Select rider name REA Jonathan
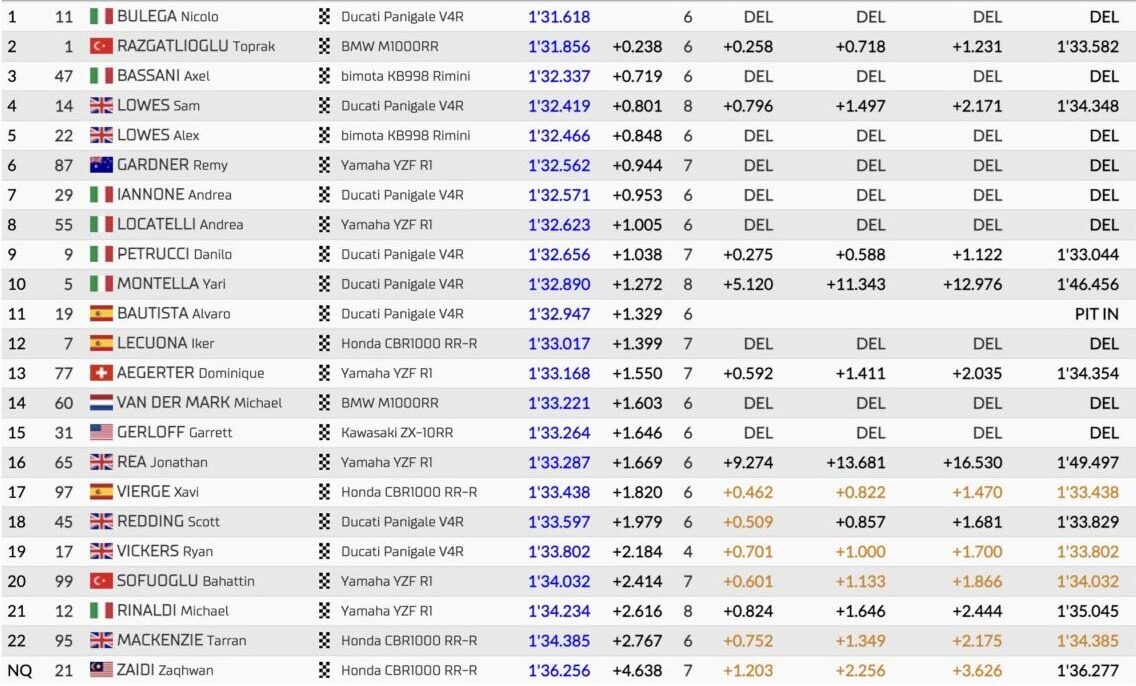Viewport: 1136px width, 686px height. coord(162,461)
